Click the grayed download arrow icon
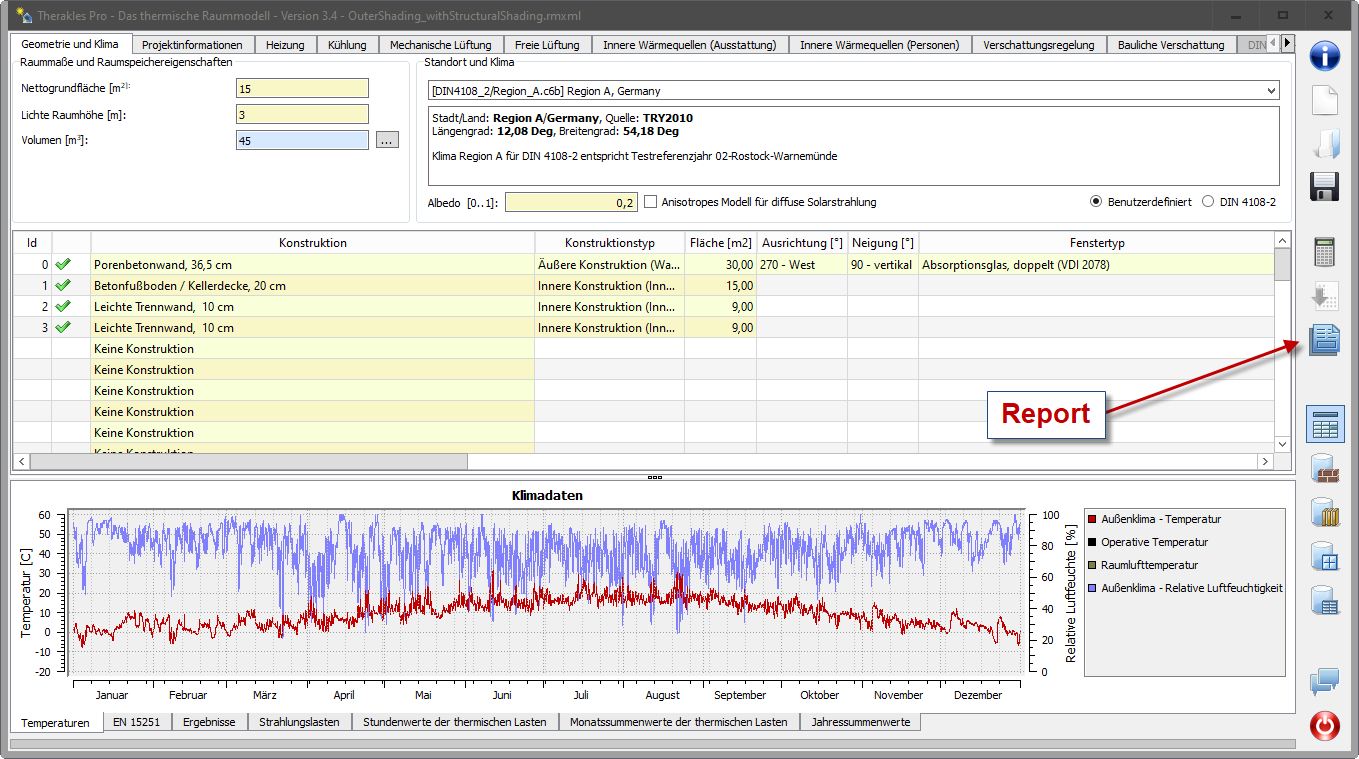 (x=1325, y=297)
